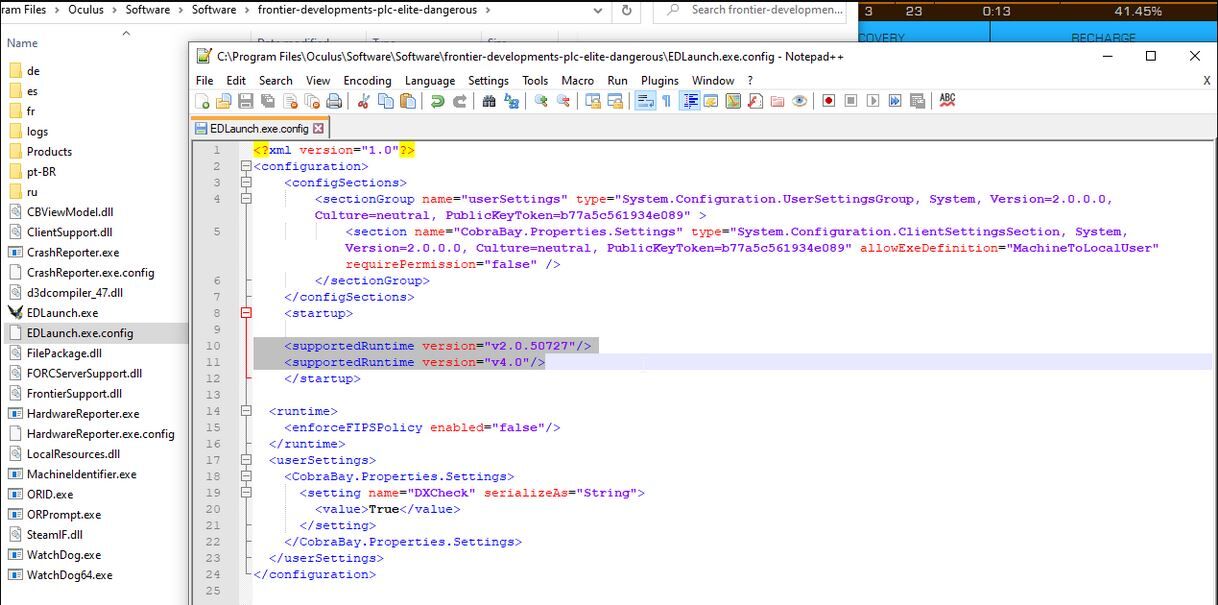Viewport: 1218px width, 605px height.
Task: Select the EDLaunch.exe.config document tab
Action: [x=260, y=129]
